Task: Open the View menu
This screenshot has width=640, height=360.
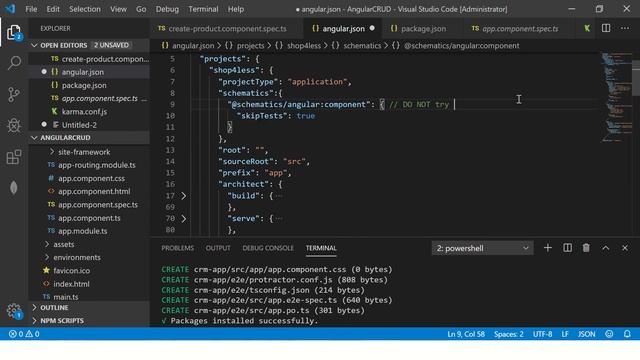Action: point(118,9)
